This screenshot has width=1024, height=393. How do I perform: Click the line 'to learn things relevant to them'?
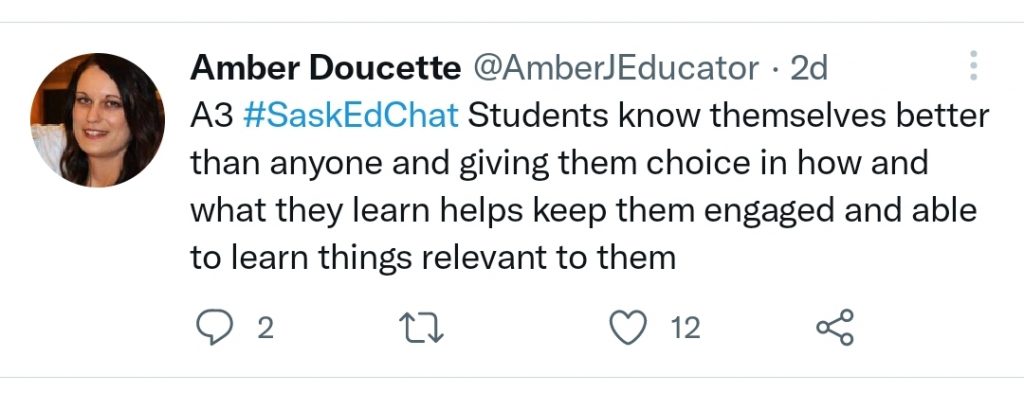433,259
